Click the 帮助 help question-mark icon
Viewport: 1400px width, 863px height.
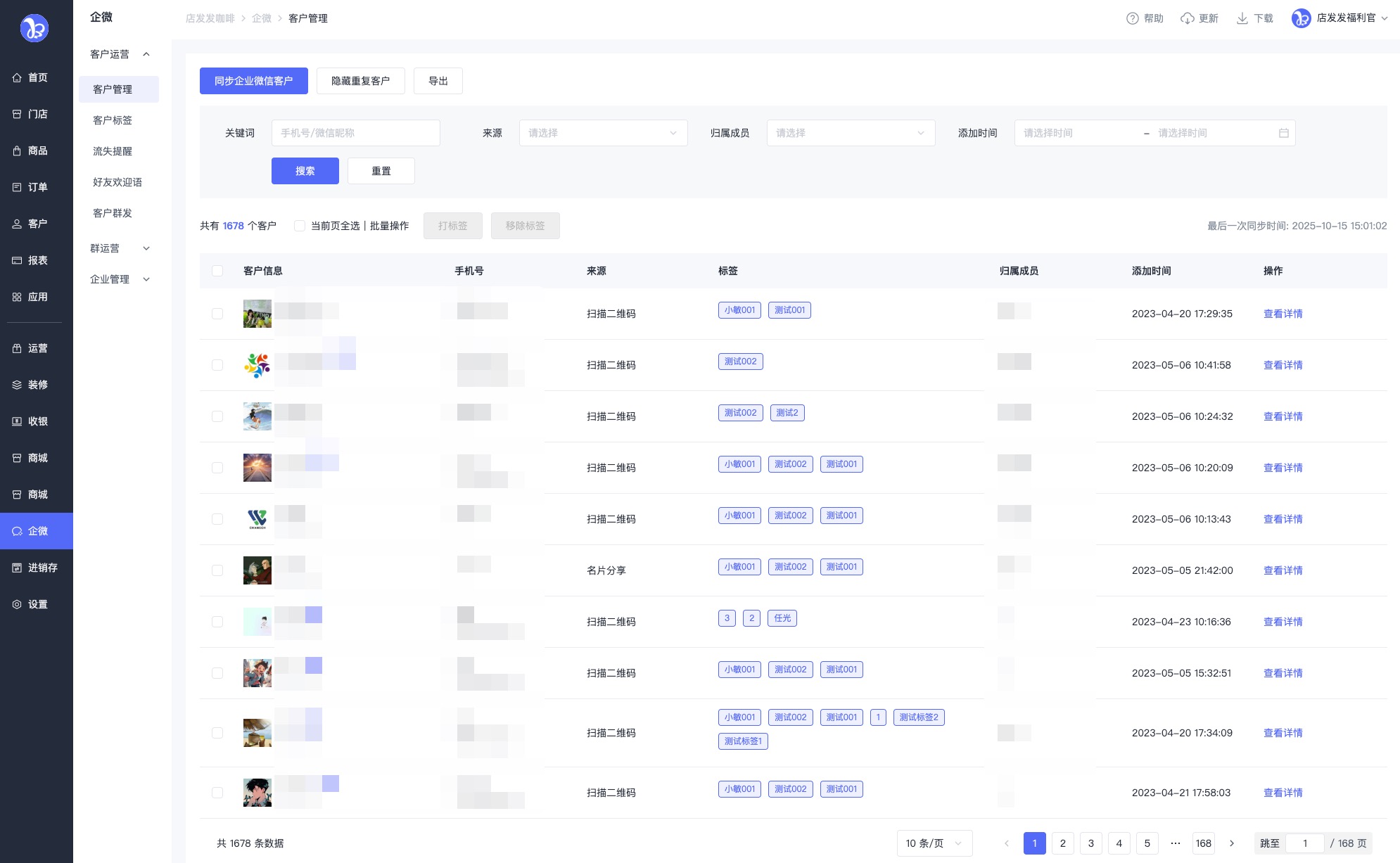point(1132,18)
